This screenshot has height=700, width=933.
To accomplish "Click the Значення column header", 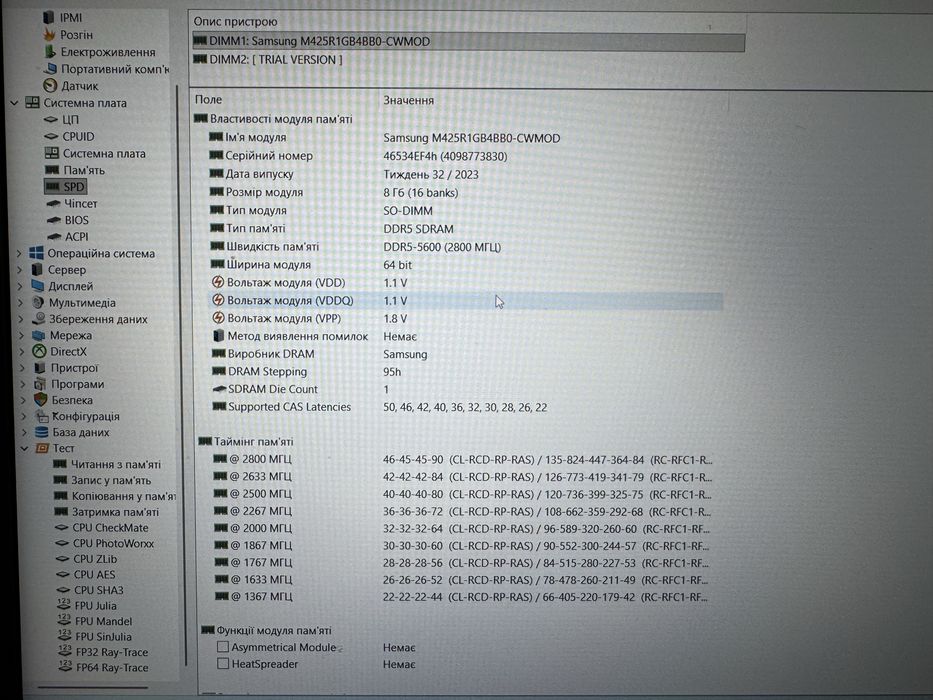I will (x=408, y=100).
